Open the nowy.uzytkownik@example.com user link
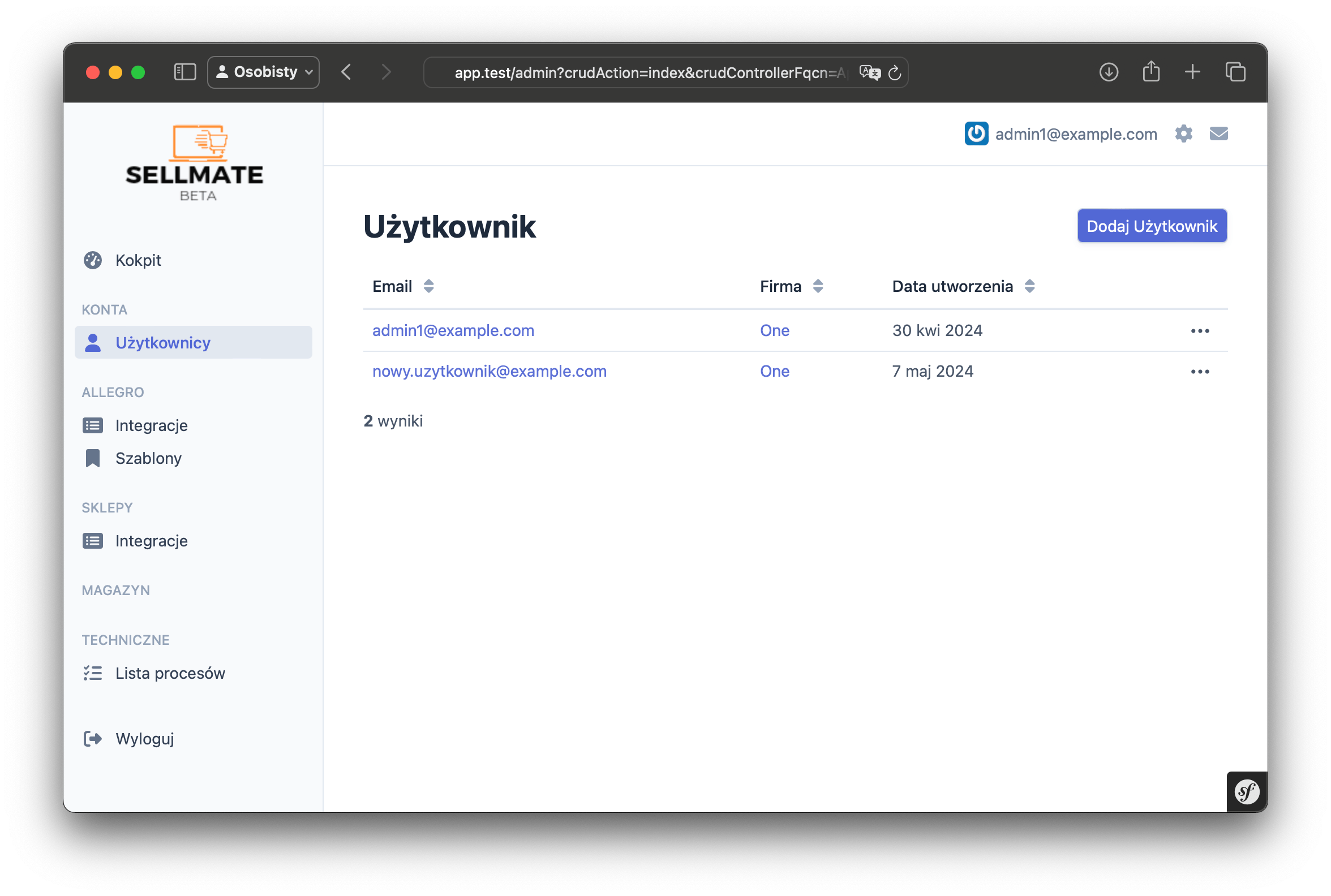The image size is (1331, 896). coord(490,371)
